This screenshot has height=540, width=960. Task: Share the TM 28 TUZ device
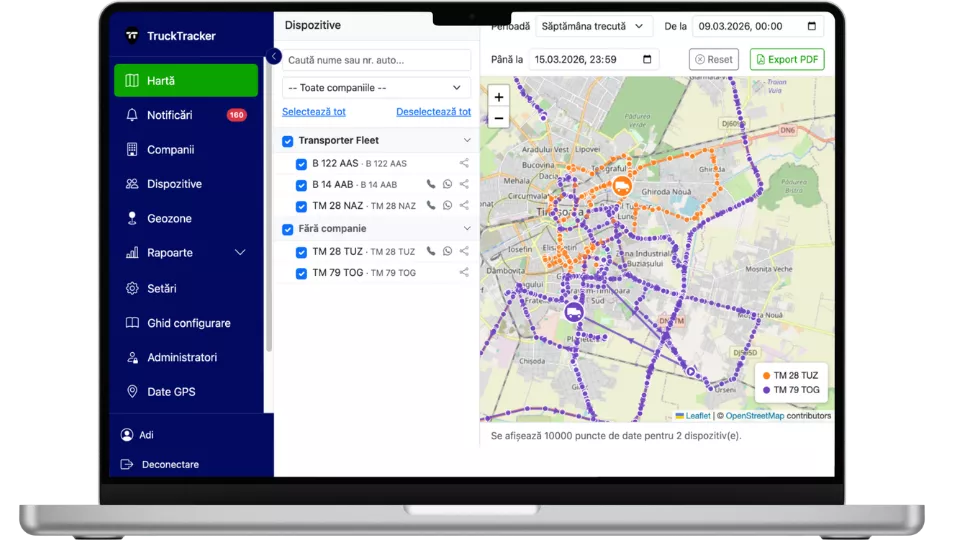click(464, 251)
